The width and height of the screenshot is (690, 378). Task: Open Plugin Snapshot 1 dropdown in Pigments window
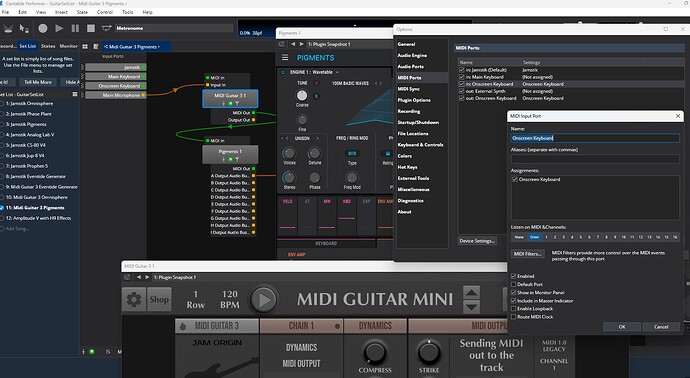point(329,44)
